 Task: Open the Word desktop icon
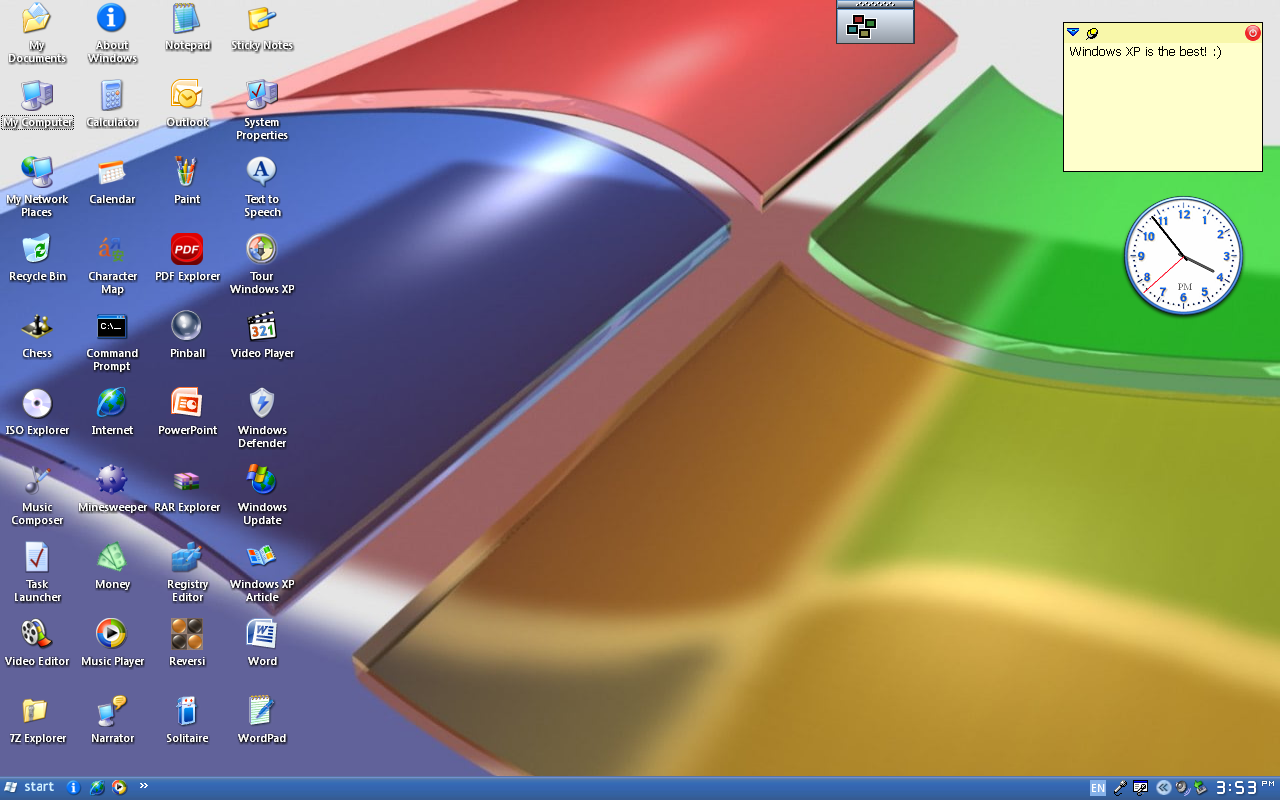tap(262, 642)
